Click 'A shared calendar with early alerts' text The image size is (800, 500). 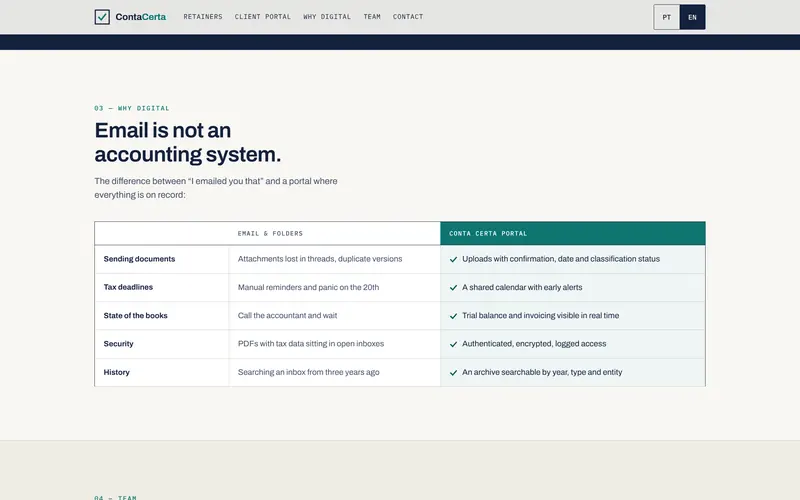pyautogui.click(x=522, y=287)
